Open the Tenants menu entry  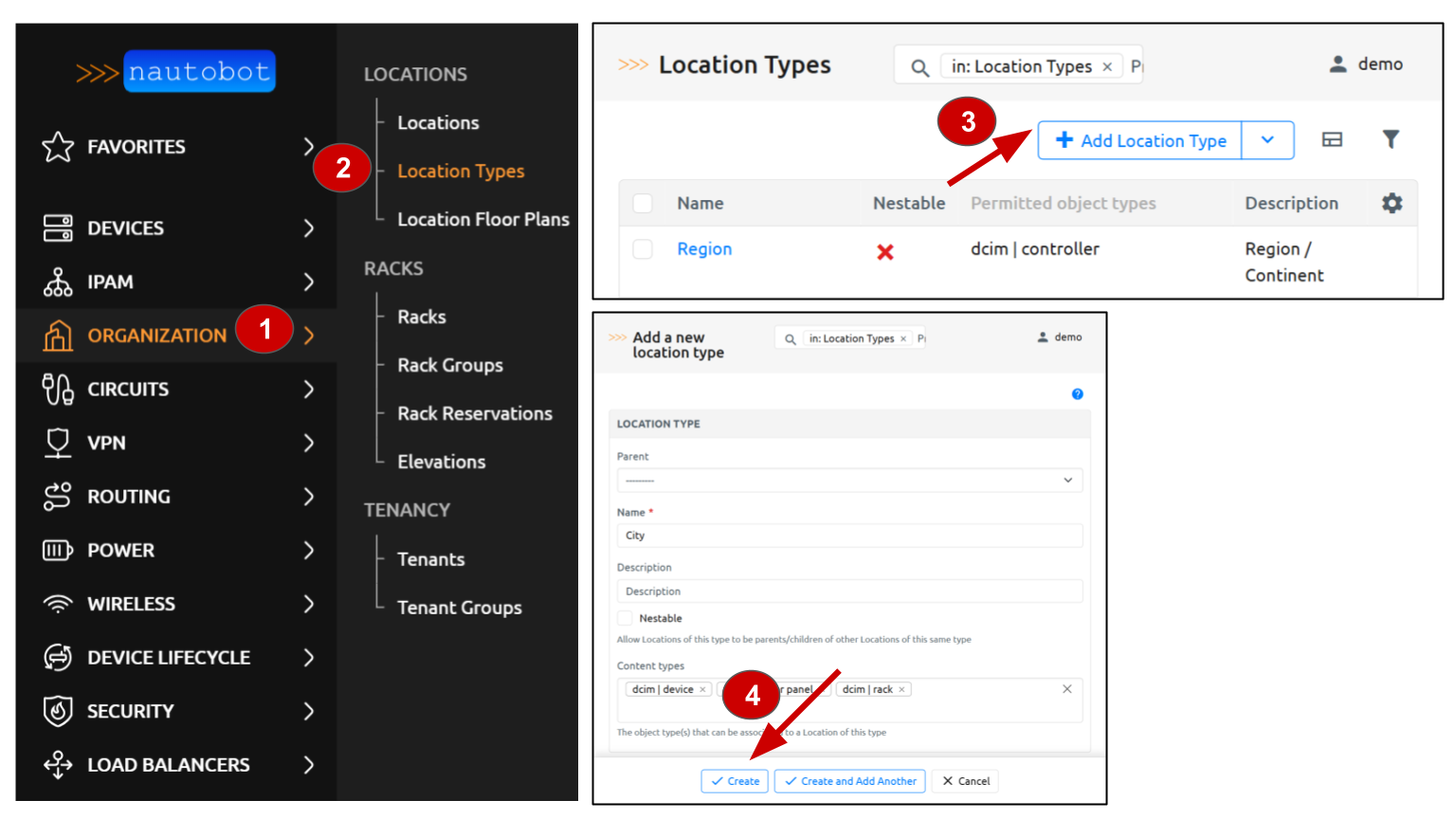pyautogui.click(x=430, y=559)
